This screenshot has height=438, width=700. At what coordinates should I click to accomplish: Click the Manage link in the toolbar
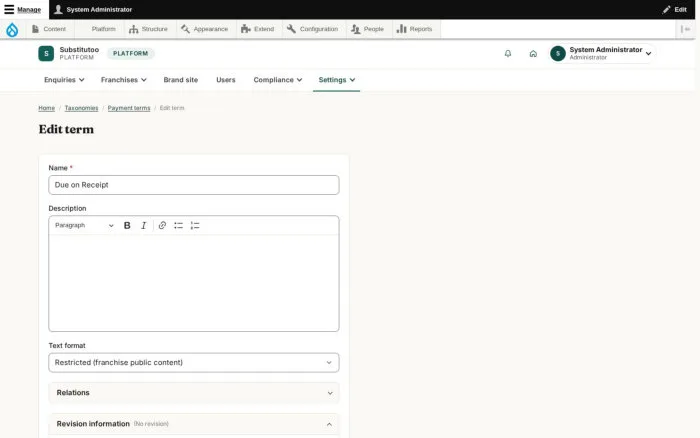pyautogui.click(x=29, y=10)
